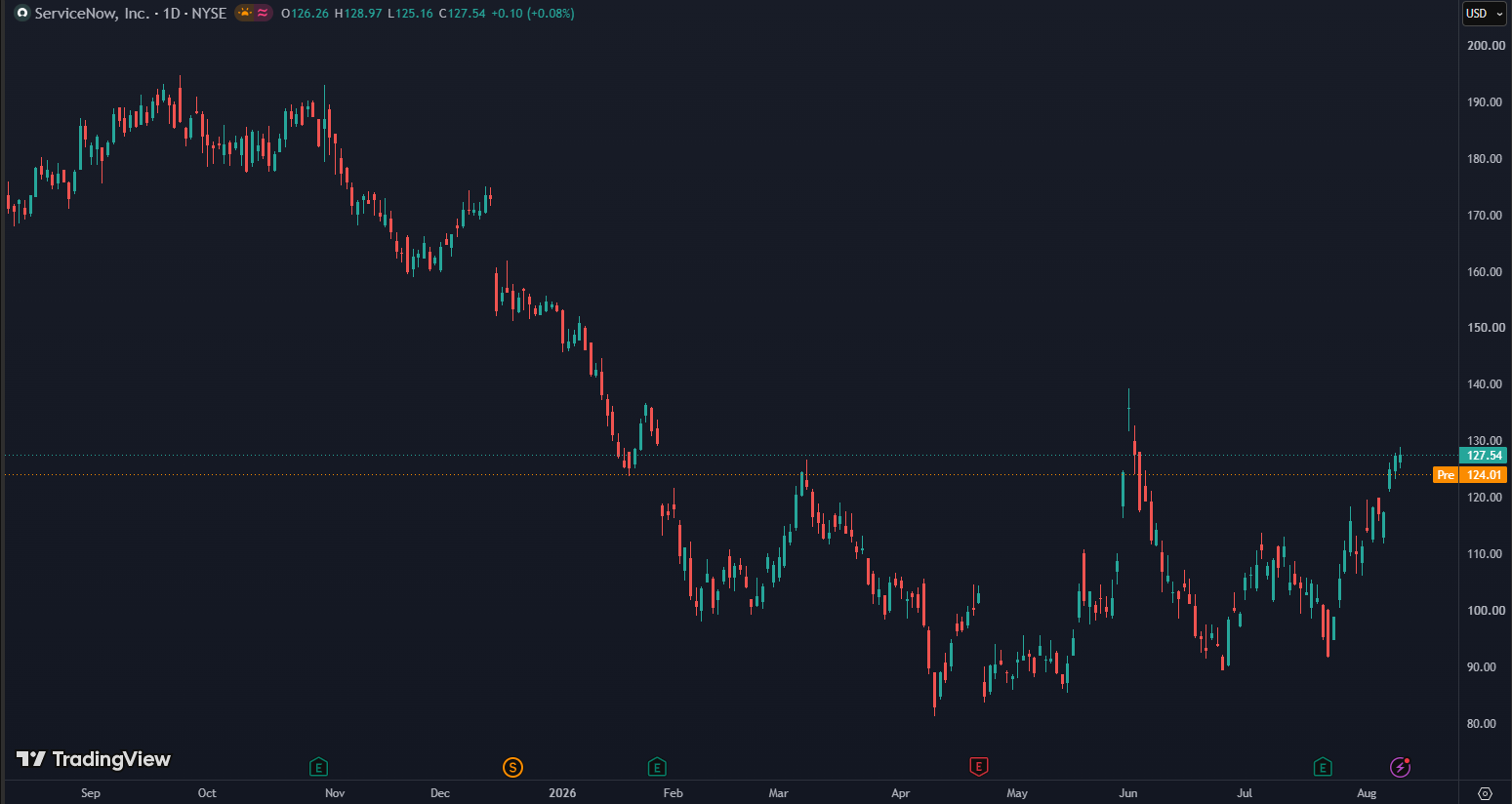Click the "140.00" price axis label

[1486, 384]
